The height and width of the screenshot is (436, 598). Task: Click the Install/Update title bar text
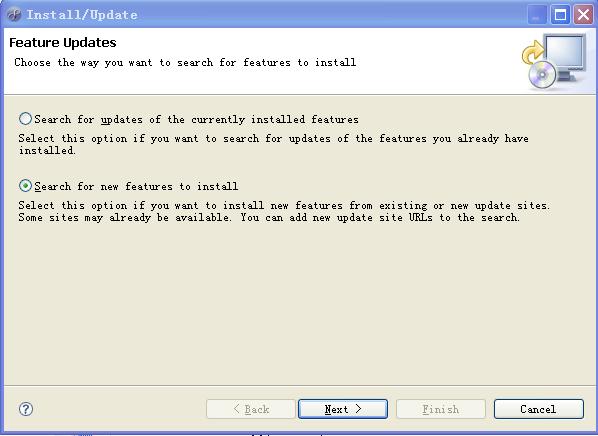82,15
